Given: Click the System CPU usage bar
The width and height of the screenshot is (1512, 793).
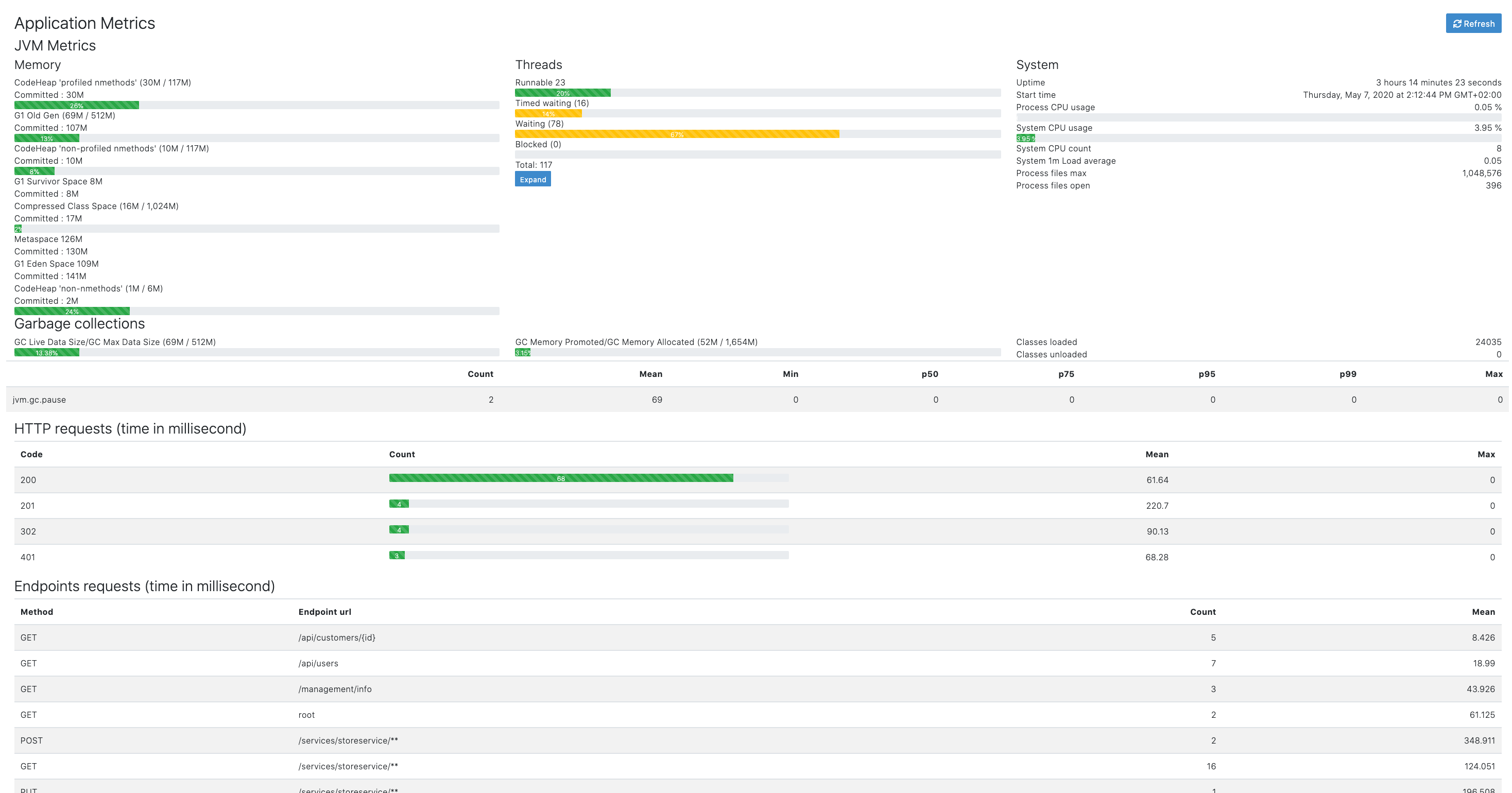Looking at the screenshot, I should (1025, 139).
